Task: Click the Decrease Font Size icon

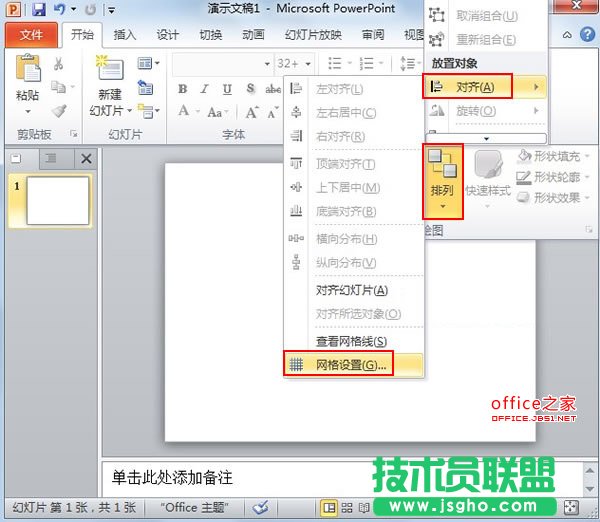Action: (x=273, y=112)
